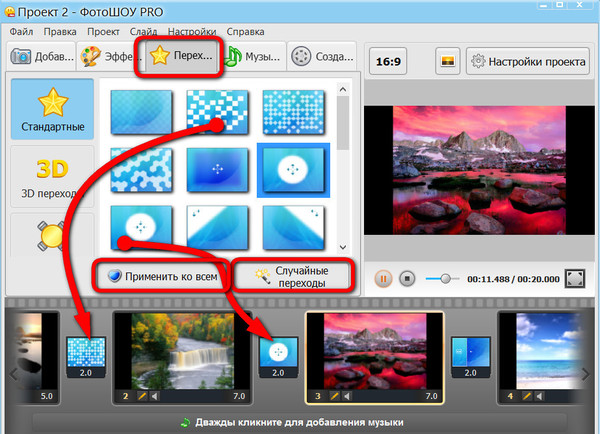Viewport: 600px width, 434px height.
Task: Click the 7.0 duration on slide 3
Action: click(x=431, y=396)
